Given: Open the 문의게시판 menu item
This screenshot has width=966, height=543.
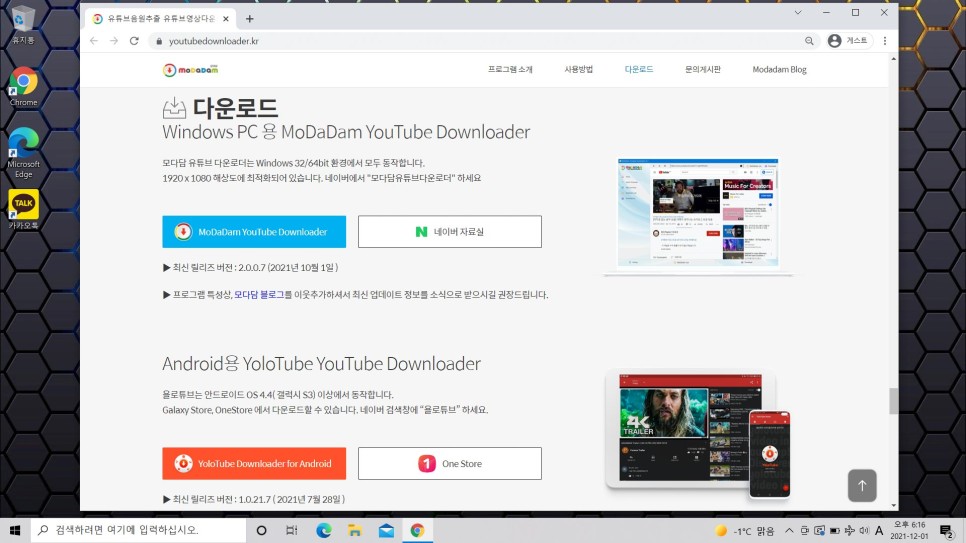Looking at the screenshot, I should (703, 70).
